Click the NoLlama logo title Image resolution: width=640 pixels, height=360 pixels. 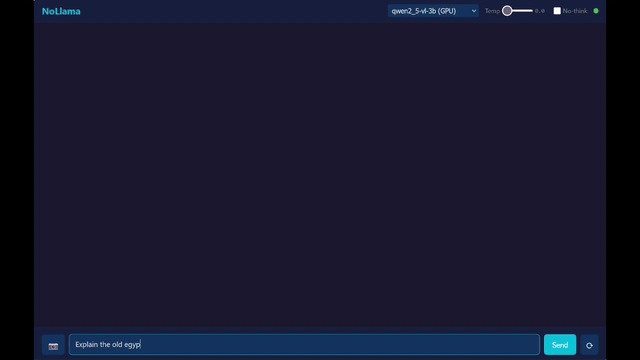tap(61, 11)
